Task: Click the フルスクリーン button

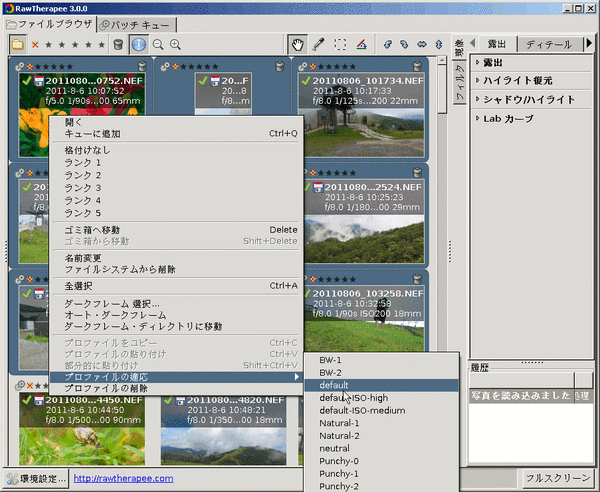Action: 558,478
